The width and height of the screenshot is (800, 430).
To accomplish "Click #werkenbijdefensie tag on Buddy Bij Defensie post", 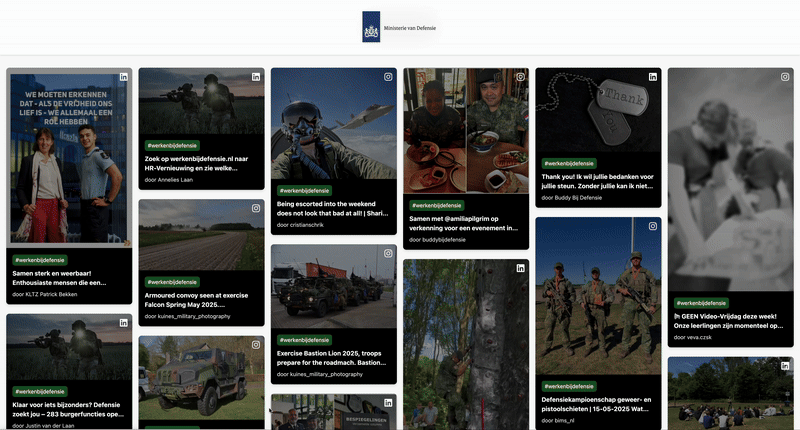I will [569, 164].
